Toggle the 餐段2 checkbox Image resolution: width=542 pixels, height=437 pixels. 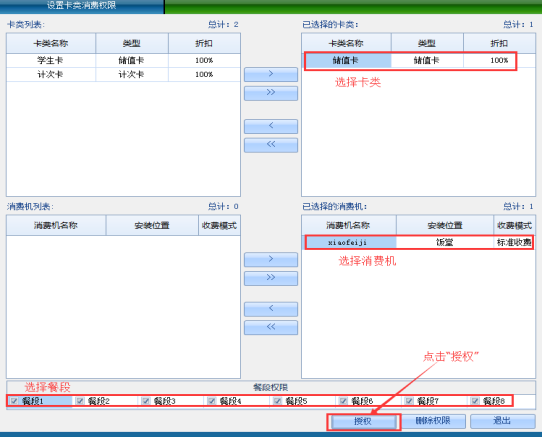click(x=80, y=401)
